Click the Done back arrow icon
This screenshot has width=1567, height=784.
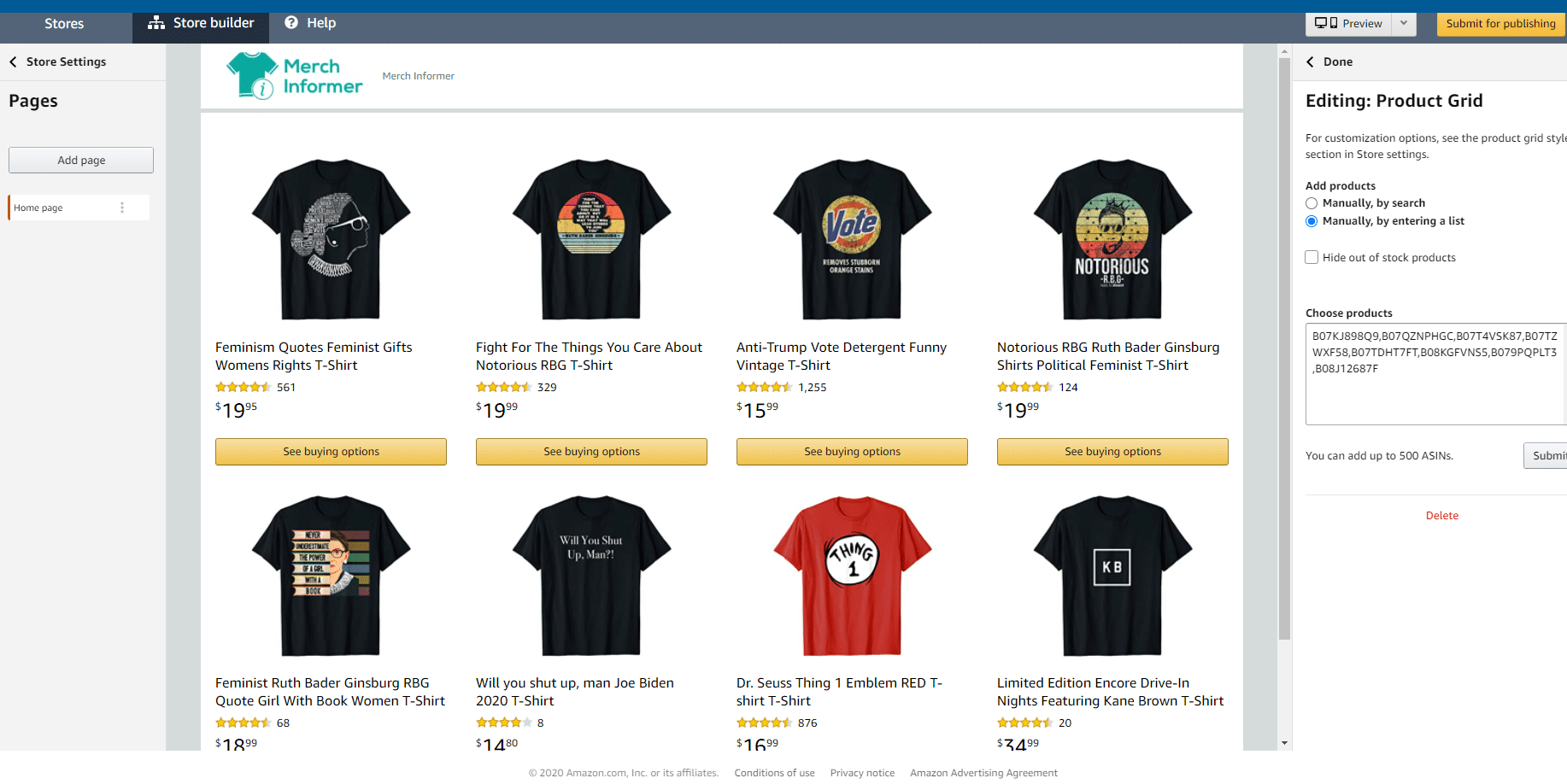tap(1310, 61)
